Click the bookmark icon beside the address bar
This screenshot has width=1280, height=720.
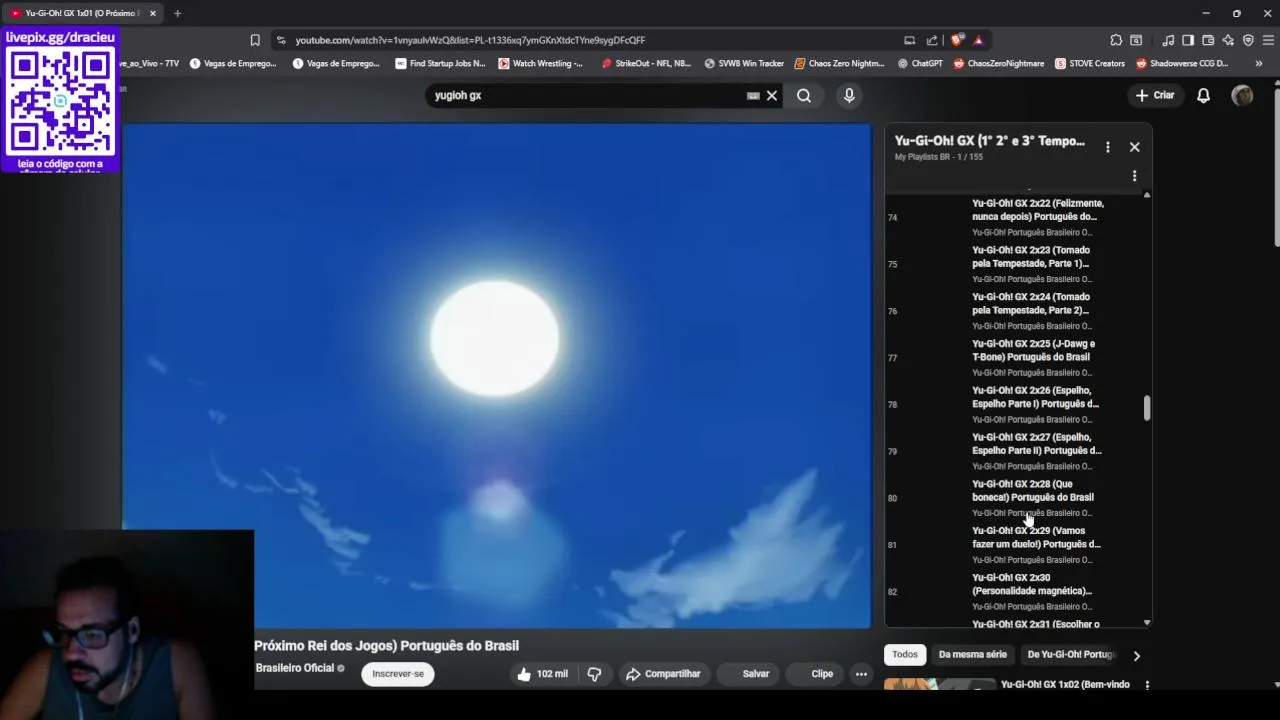tap(255, 40)
